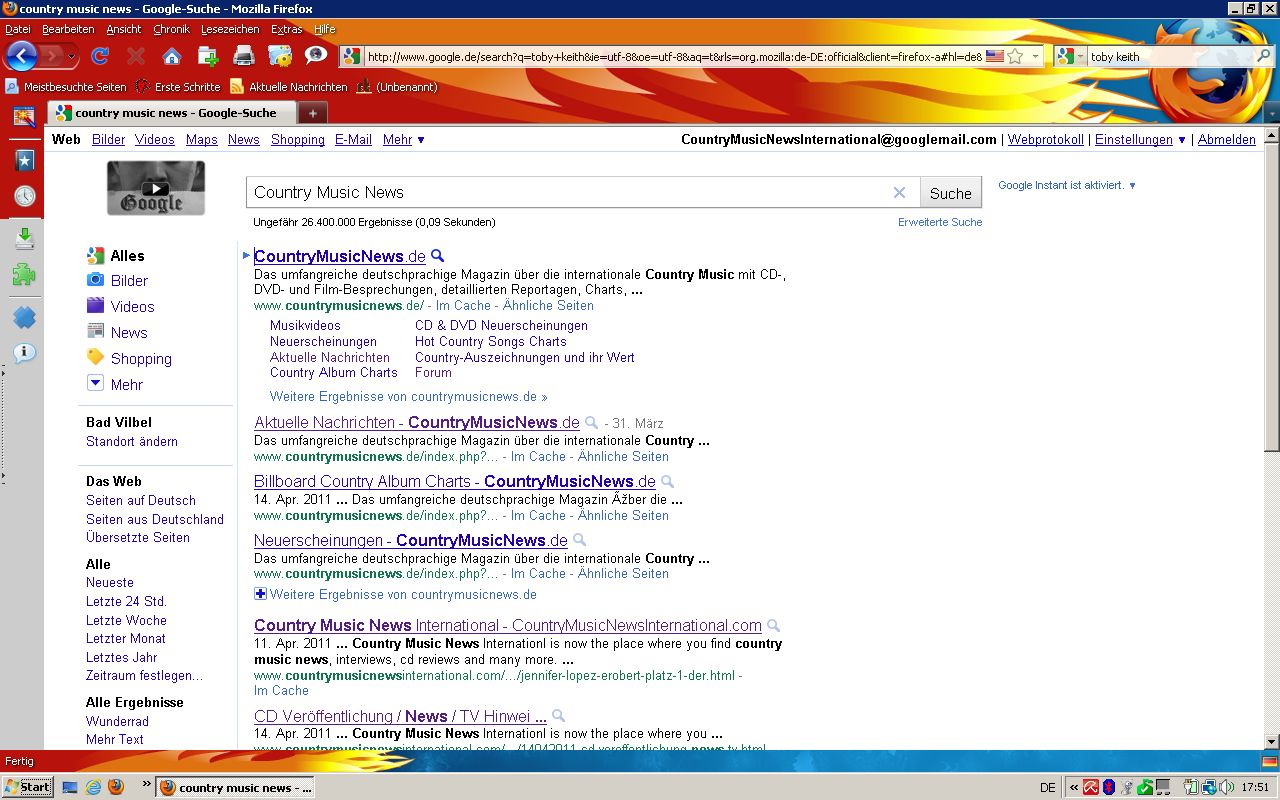1280x800 pixels.
Task: Select 'Bilder' in the left search categories
Action: point(117,281)
